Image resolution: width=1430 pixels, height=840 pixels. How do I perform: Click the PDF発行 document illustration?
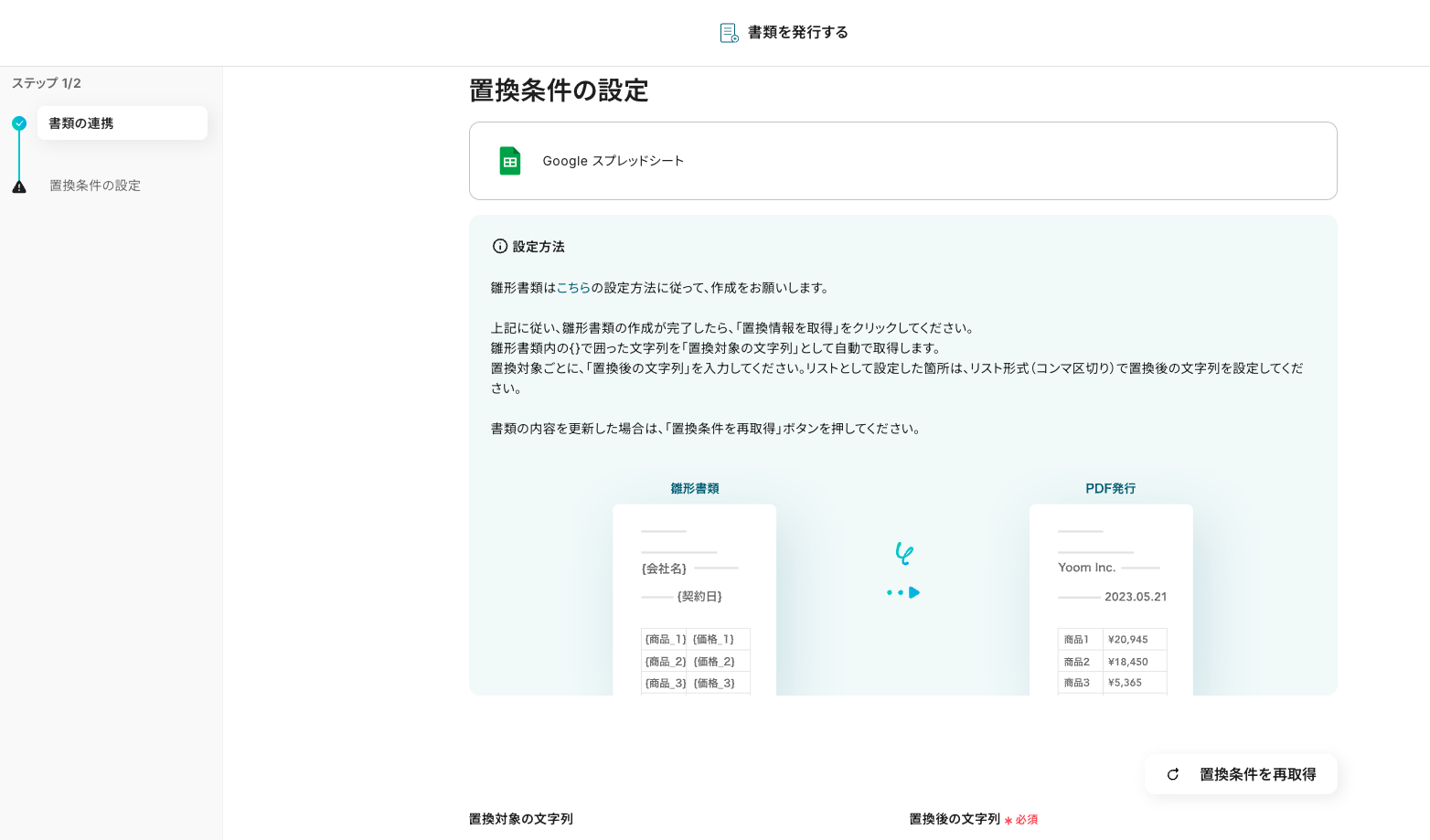click(x=1111, y=600)
